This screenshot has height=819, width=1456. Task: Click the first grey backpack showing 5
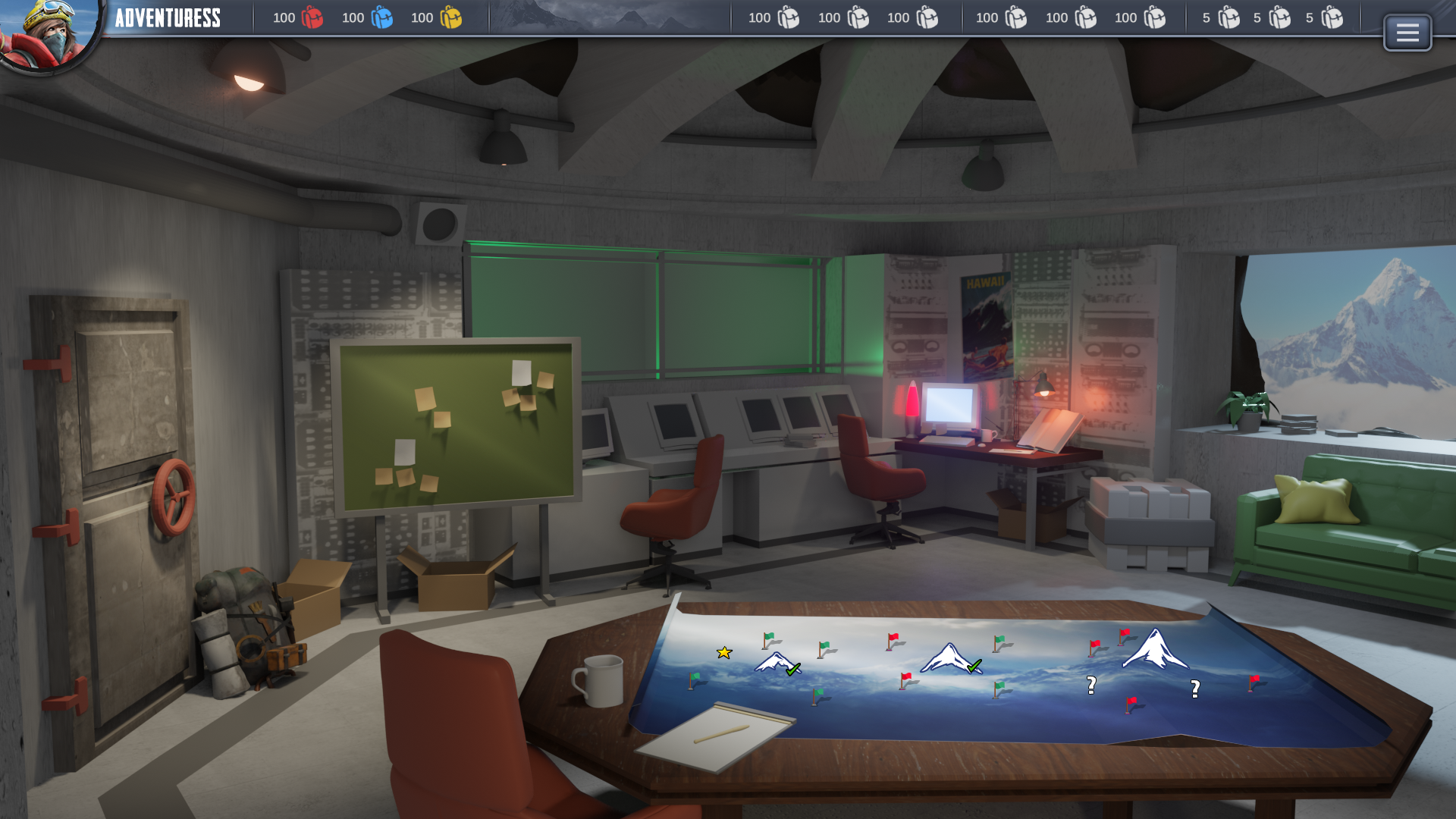tap(1228, 17)
